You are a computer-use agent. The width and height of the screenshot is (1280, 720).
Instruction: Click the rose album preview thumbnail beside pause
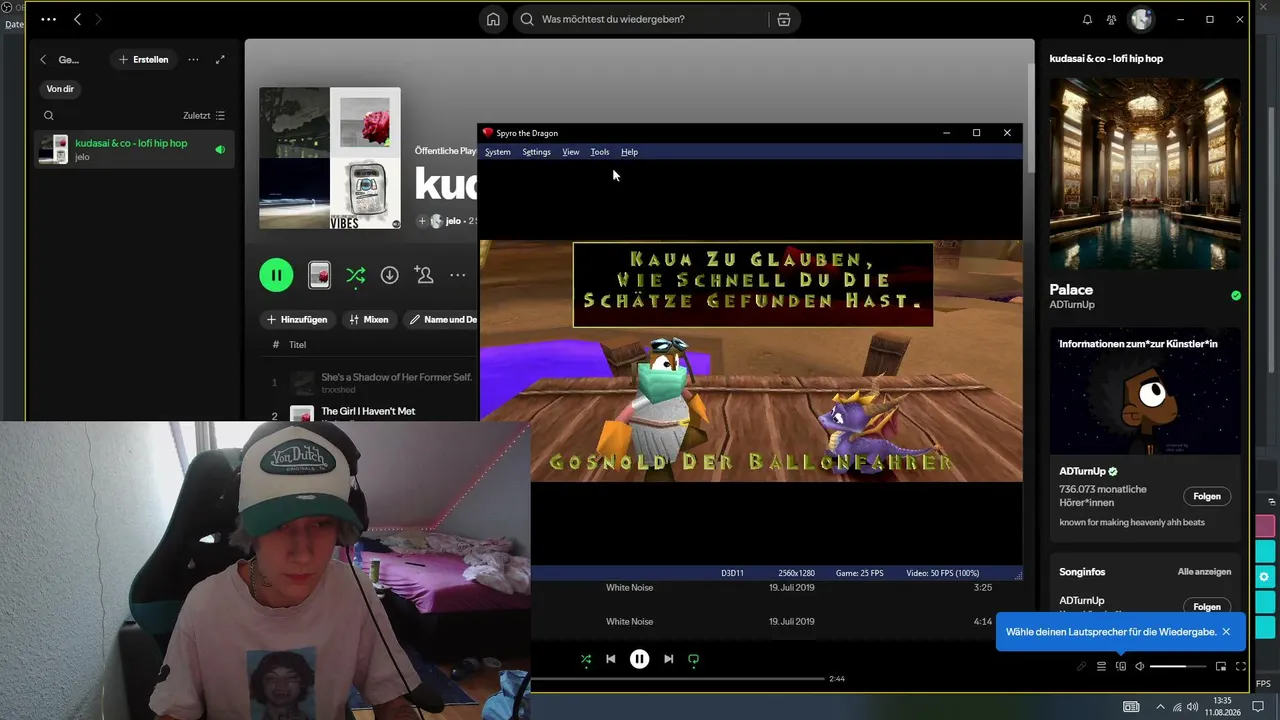click(319, 275)
